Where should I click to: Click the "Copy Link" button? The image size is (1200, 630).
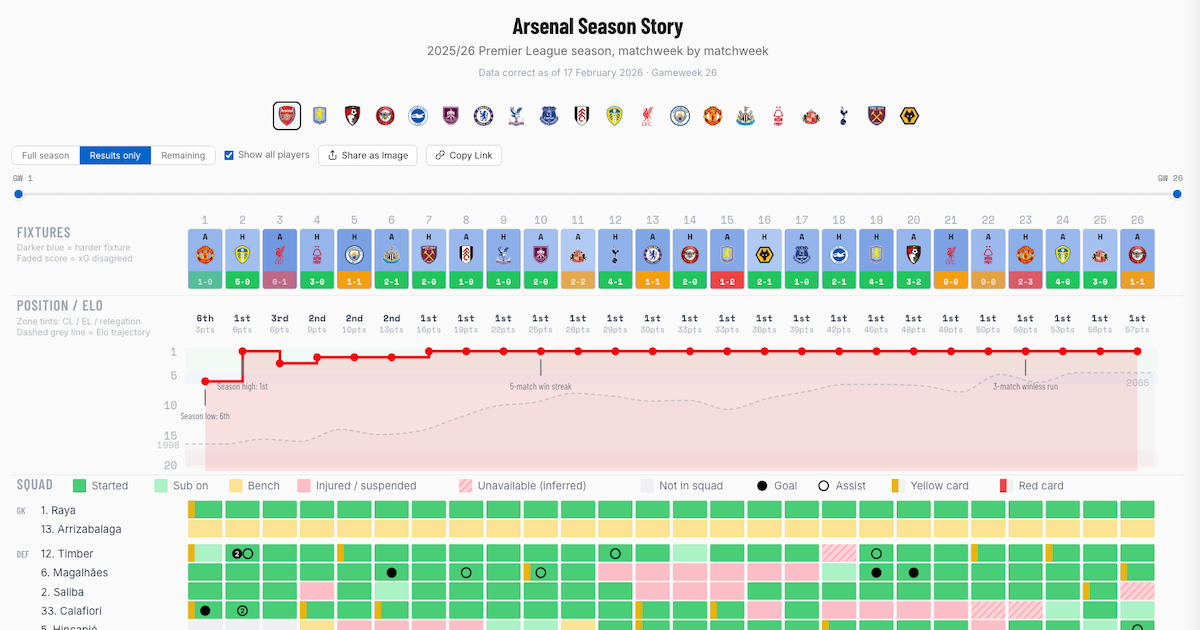tap(463, 155)
